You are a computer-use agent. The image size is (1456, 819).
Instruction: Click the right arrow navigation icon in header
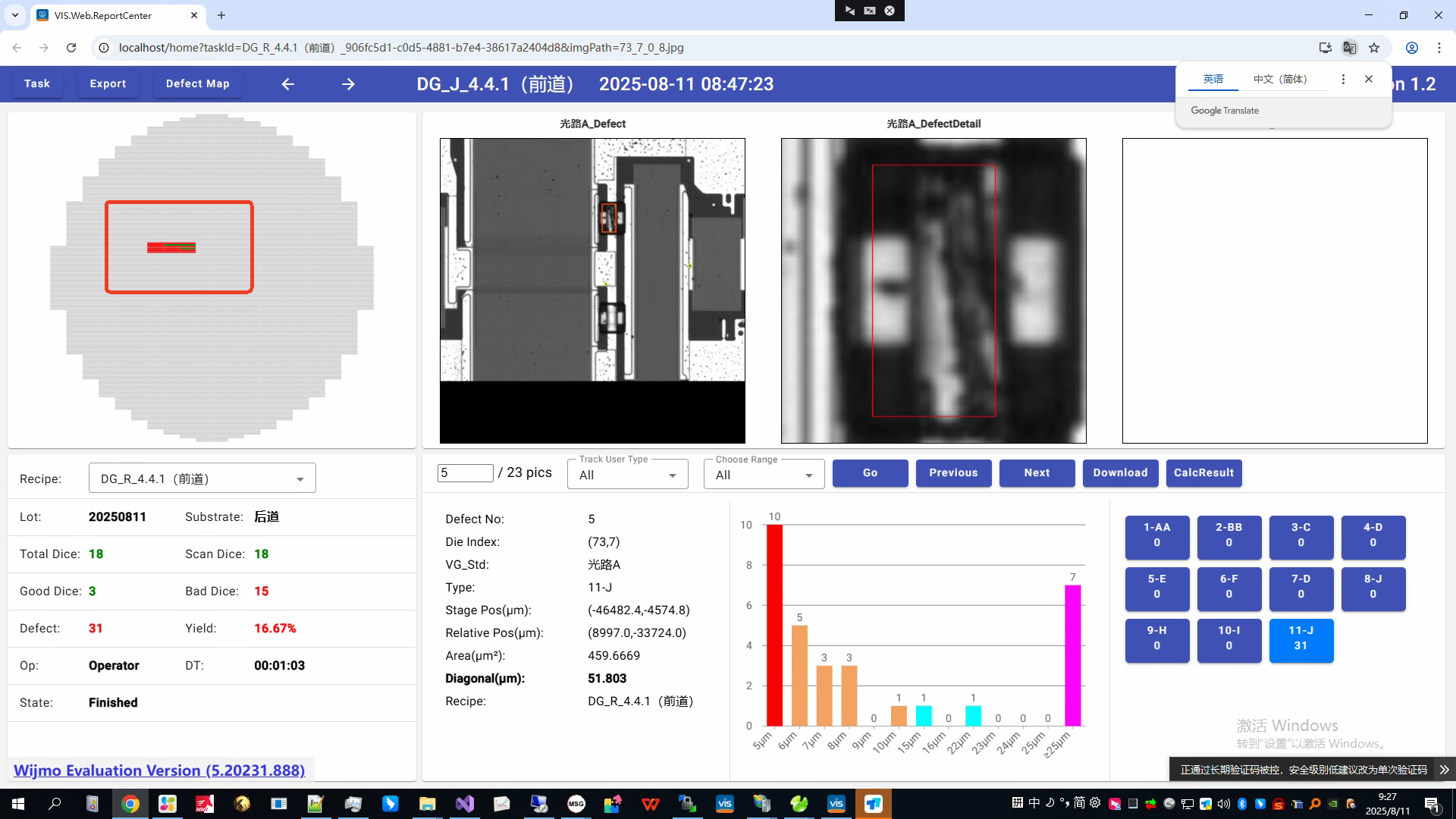pyautogui.click(x=348, y=84)
